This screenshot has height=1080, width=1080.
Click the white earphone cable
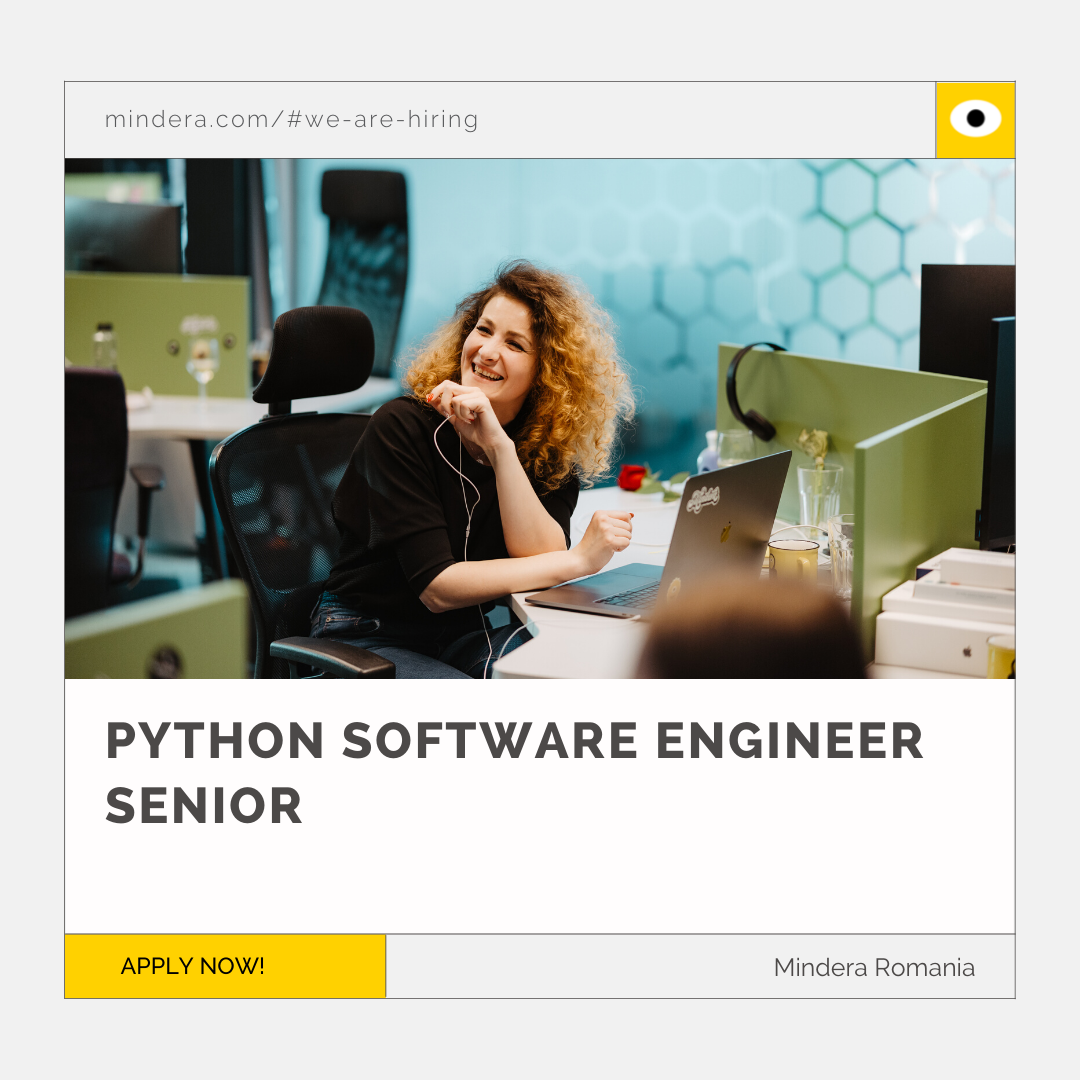pyautogui.click(x=466, y=523)
